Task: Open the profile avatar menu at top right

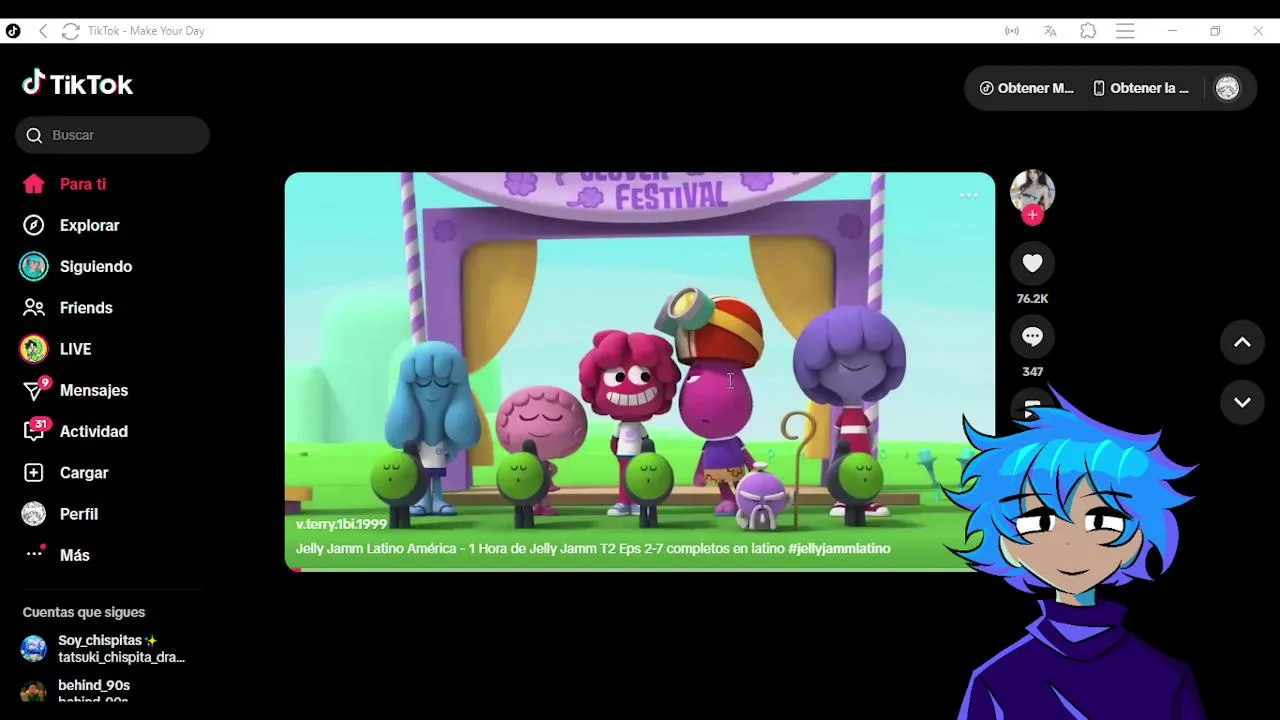Action: 1227,88
